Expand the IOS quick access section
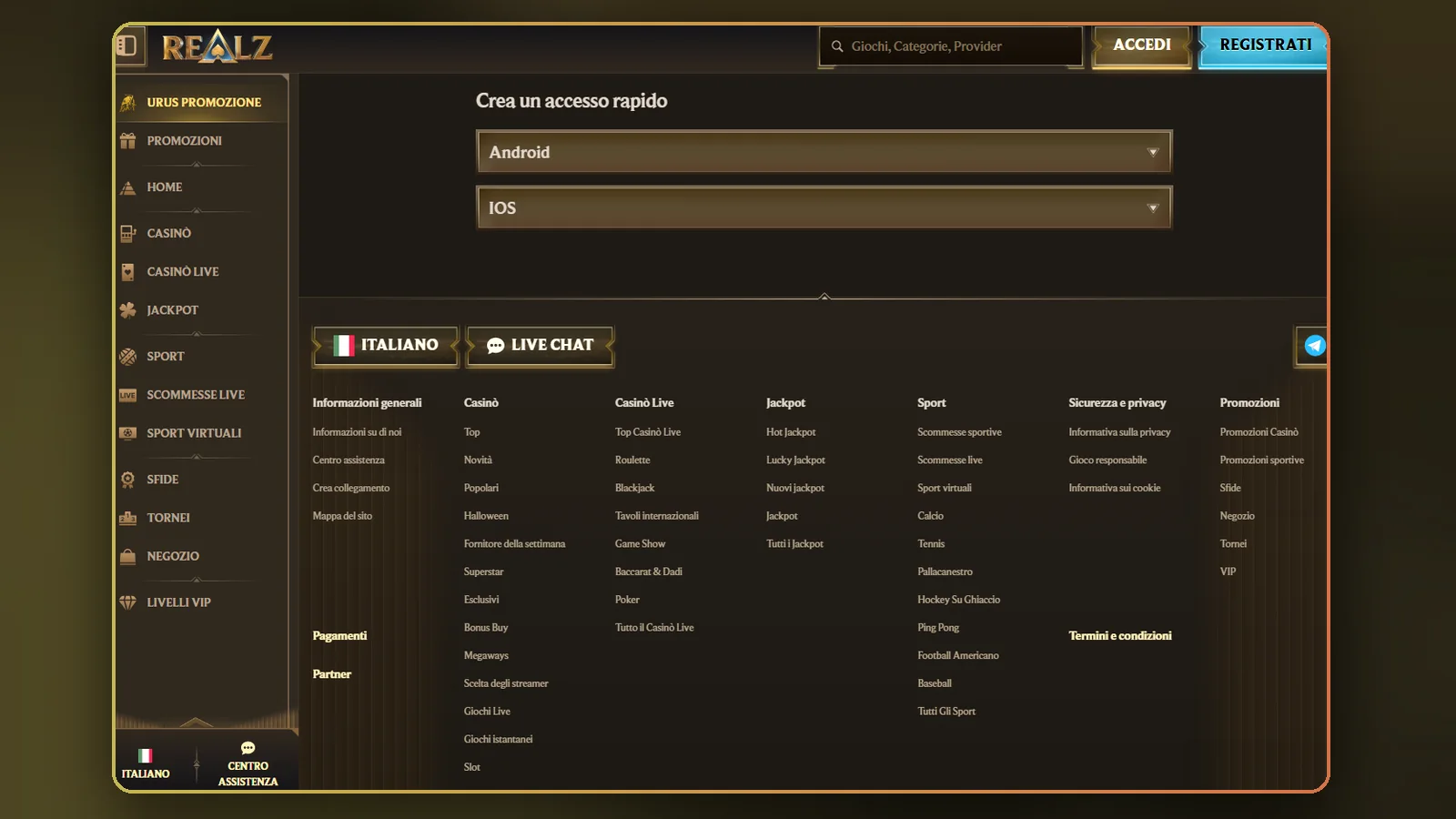The height and width of the screenshot is (819, 1456). 824,207
